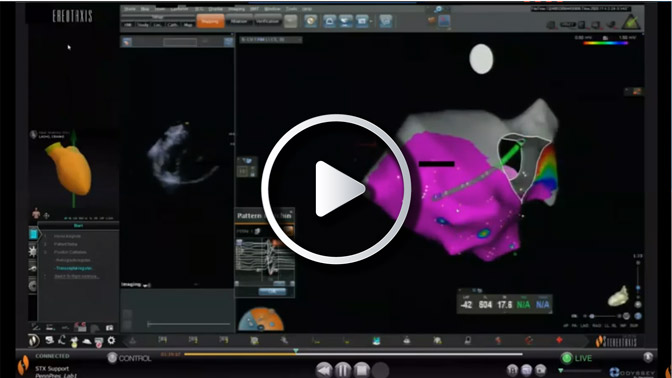Click the clapperboard icon below workflow panel
The height and width of the screenshot is (378, 672).
pyautogui.click(x=80, y=327)
